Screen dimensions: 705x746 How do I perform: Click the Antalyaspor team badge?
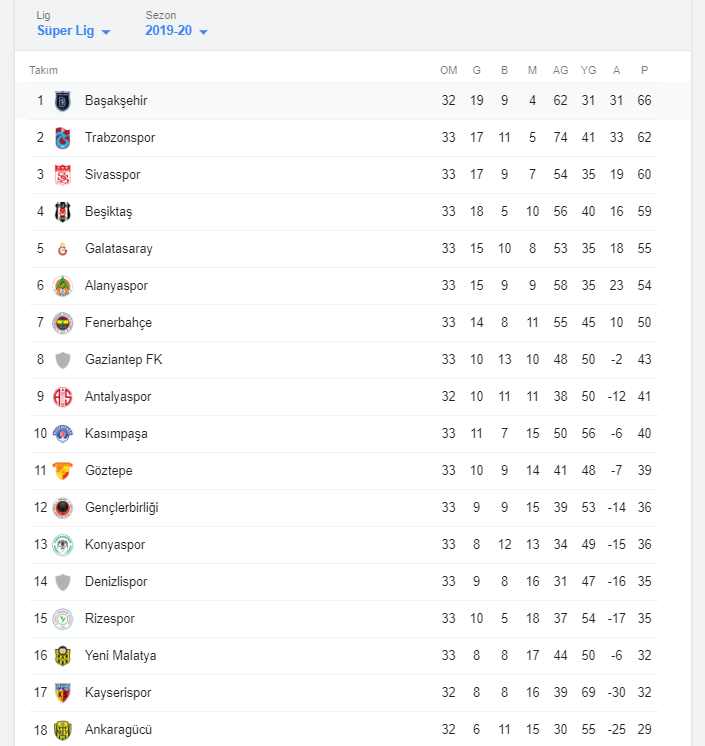pyautogui.click(x=63, y=397)
